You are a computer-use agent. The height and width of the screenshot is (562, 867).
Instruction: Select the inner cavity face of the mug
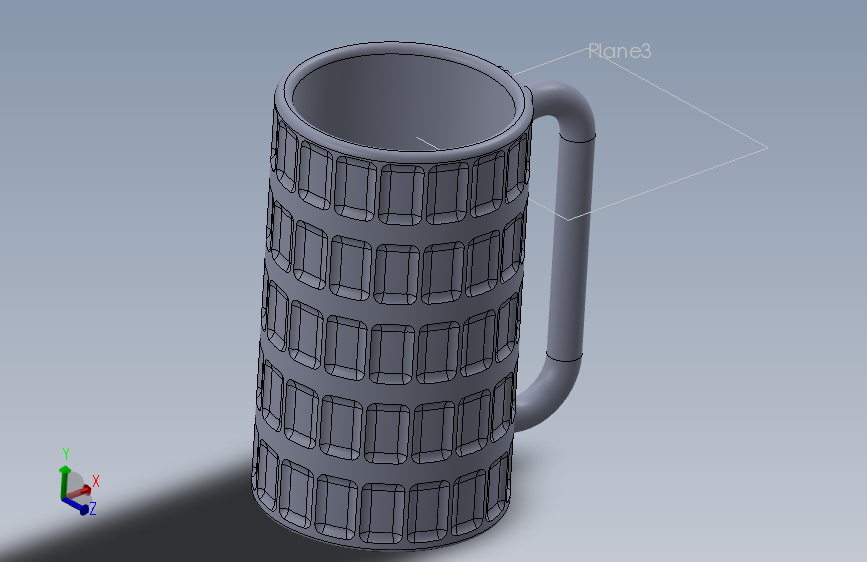(404, 102)
